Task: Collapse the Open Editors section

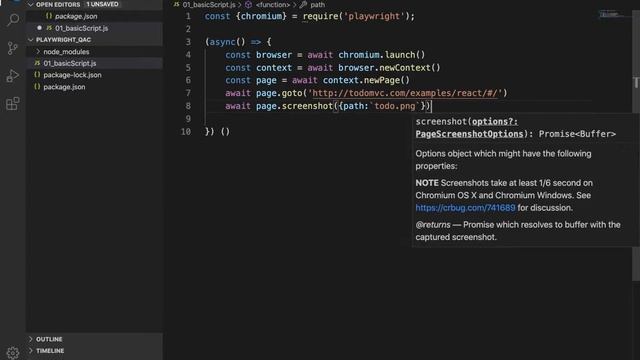Action: (31, 4)
